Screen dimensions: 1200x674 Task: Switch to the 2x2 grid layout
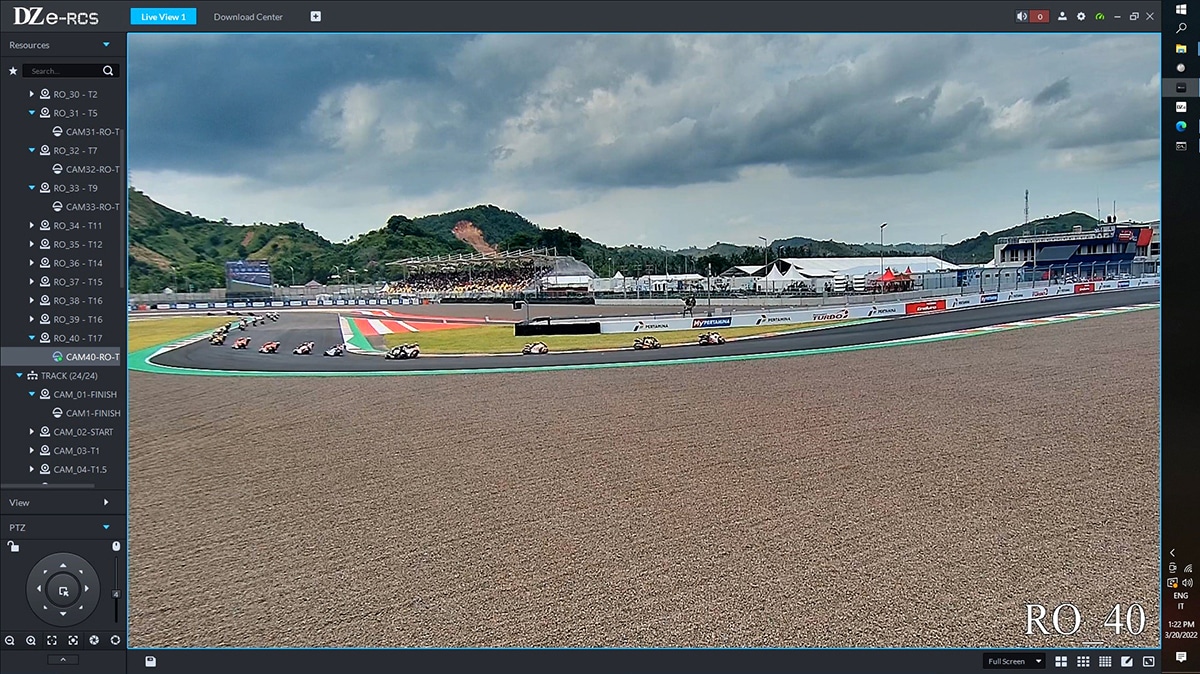pyautogui.click(x=1061, y=661)
